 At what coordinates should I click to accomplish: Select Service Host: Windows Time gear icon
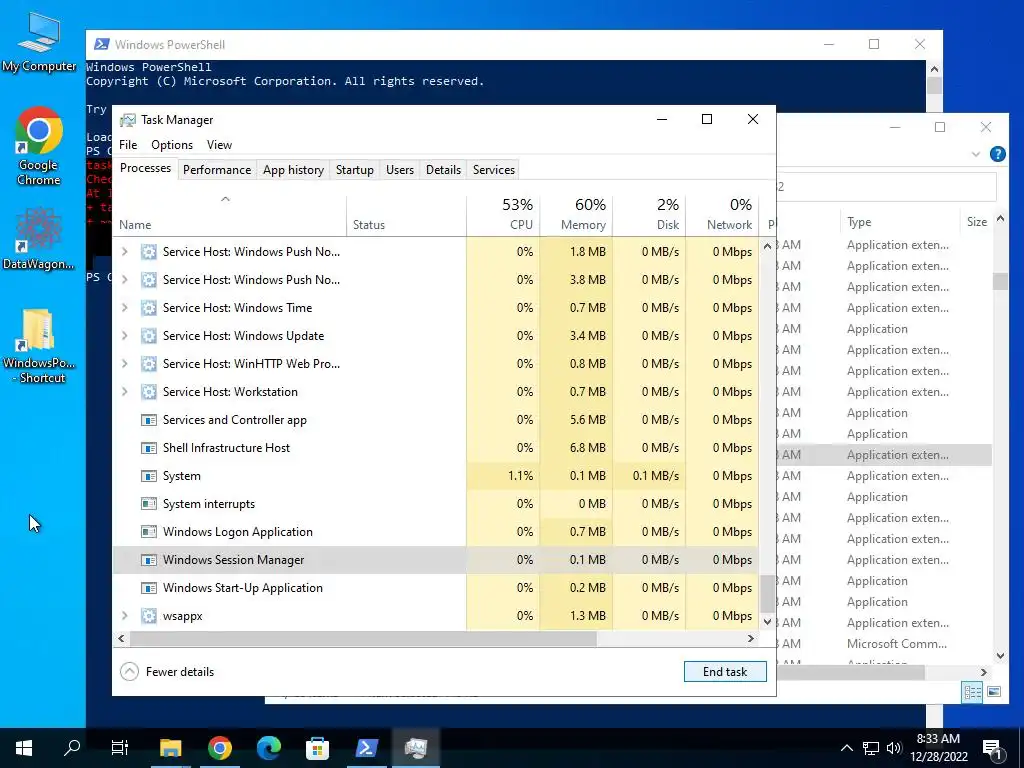coord(149,308)
